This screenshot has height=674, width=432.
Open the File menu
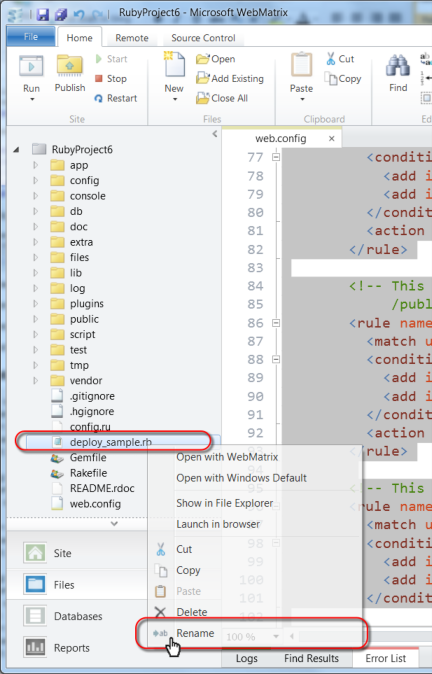tap(31, 37)
